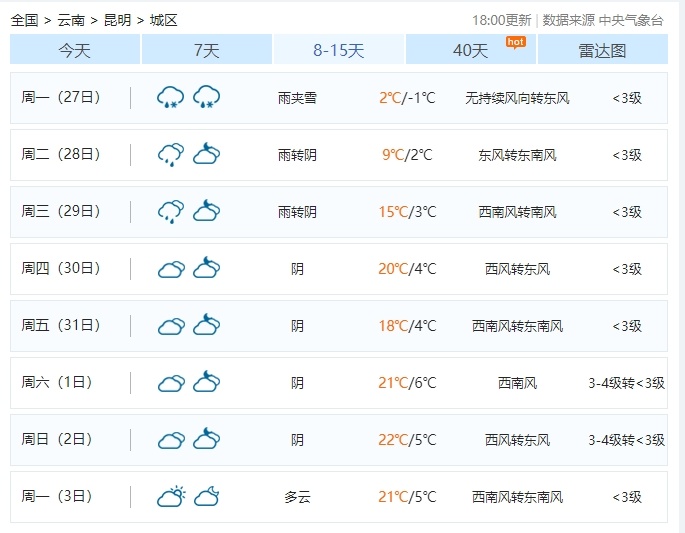
Task: Click the orange hot badge on 40天
Action: coord(515,42)
